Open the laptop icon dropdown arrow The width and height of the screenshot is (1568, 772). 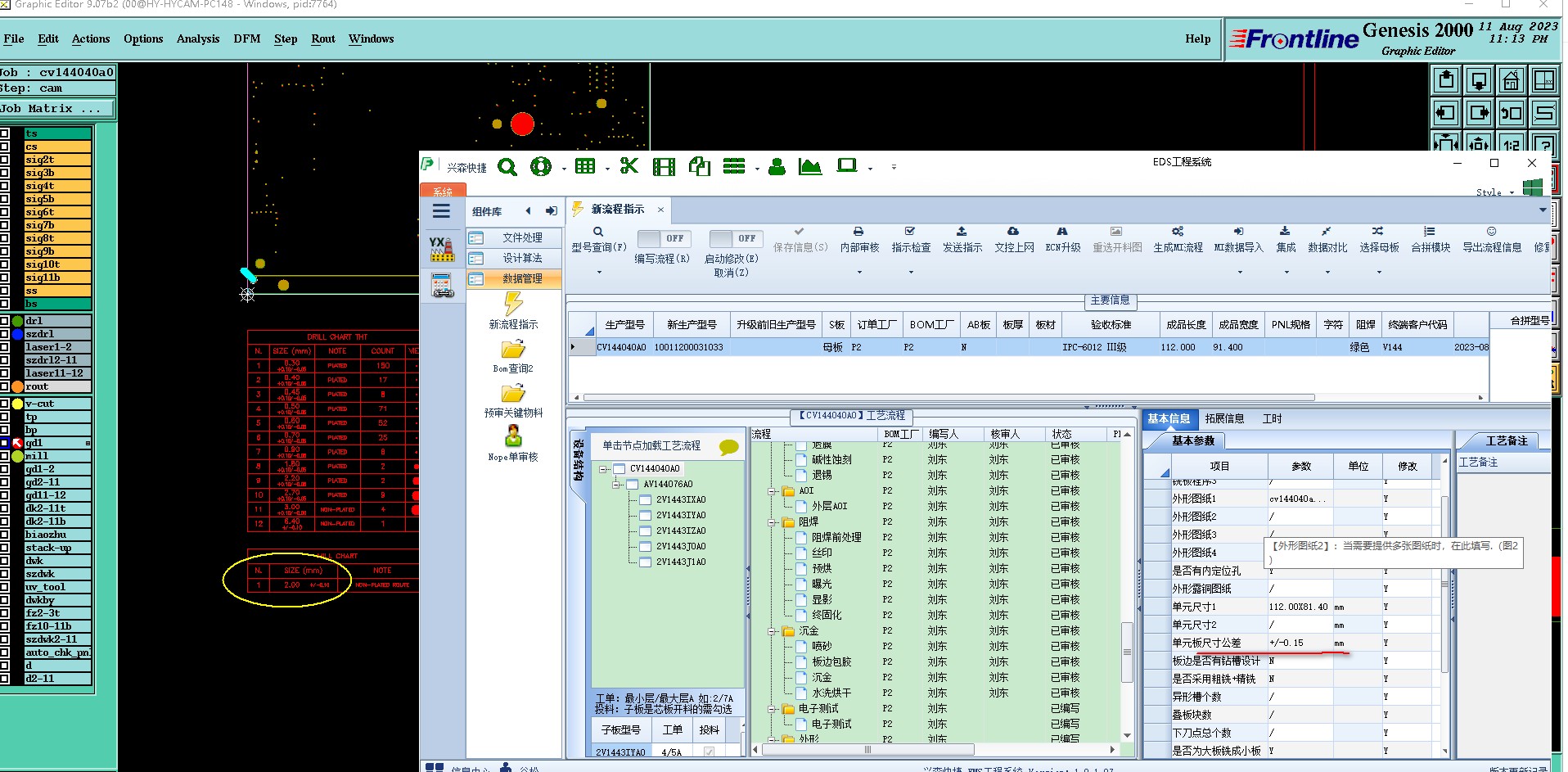pyautogui.click(x=870, y=169)
